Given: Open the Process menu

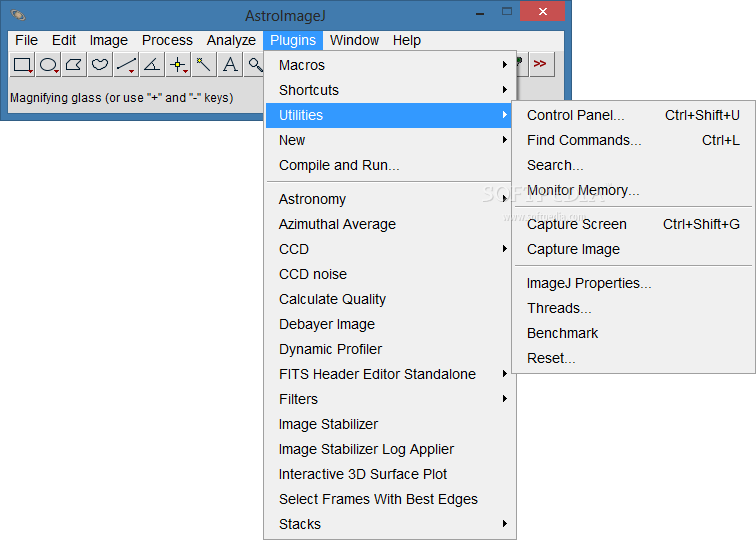Looking at the screenshot, I should tap(167, 40).
